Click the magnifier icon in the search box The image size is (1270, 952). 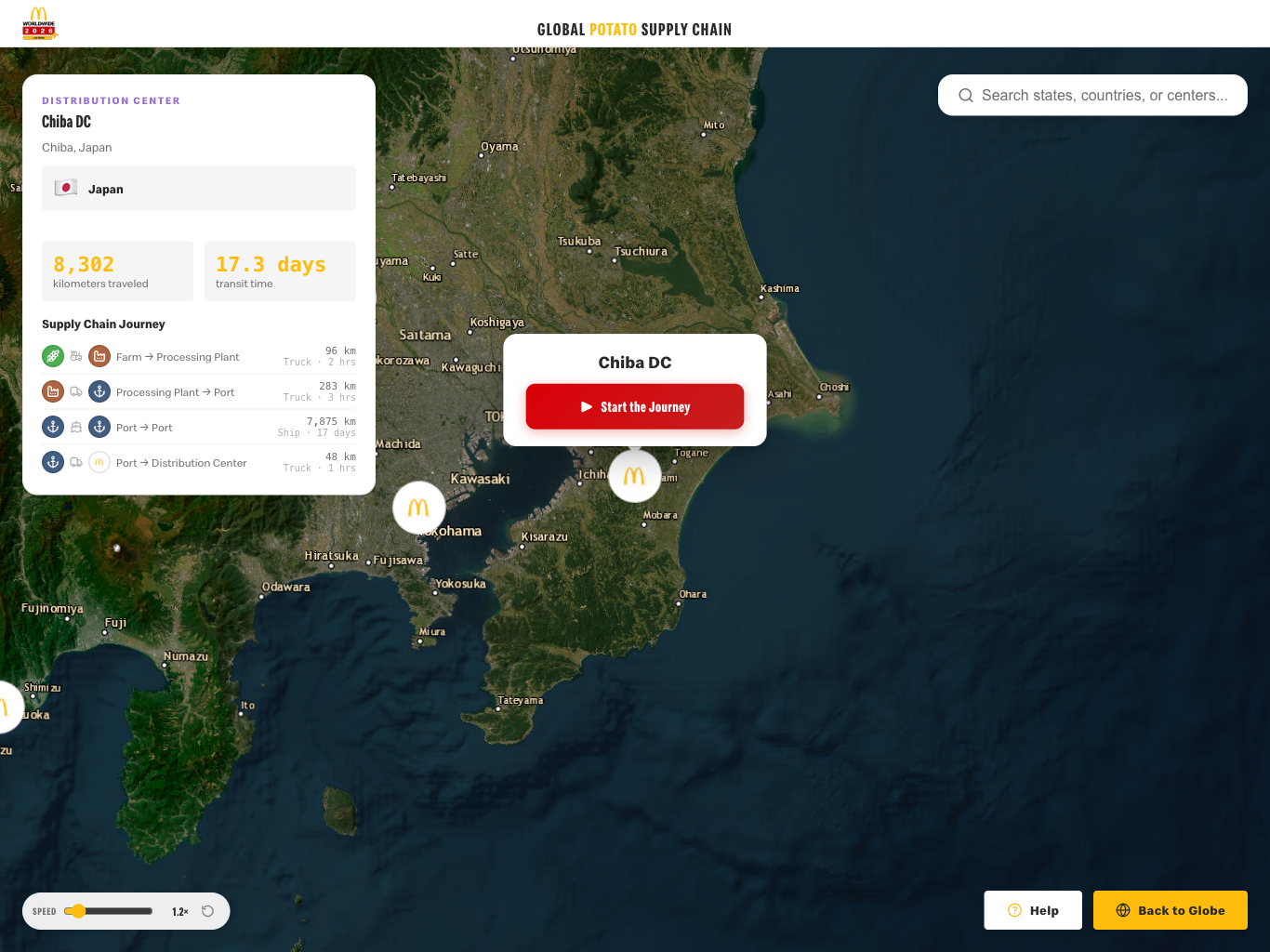click(966, 96)
